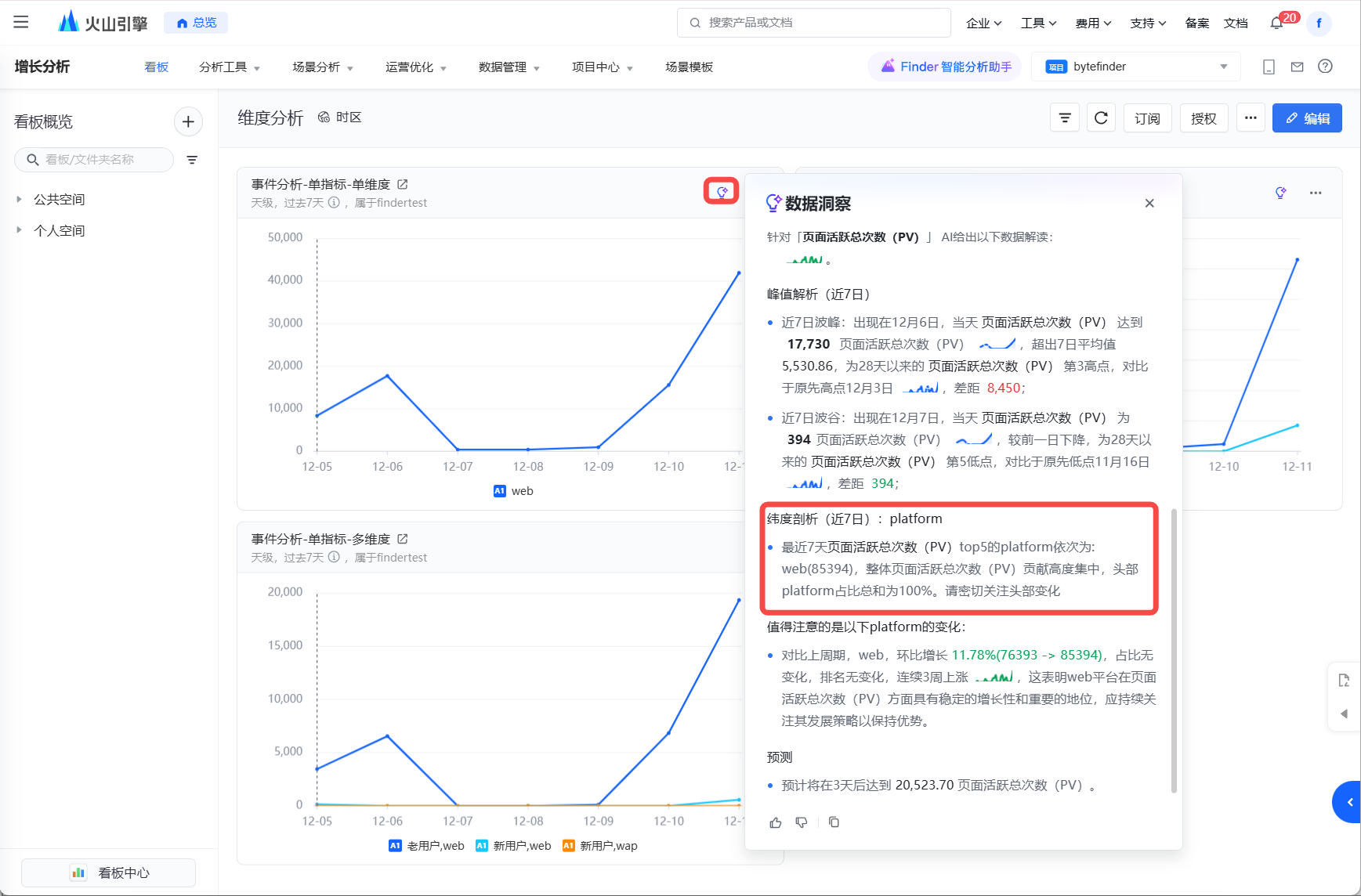
Task: Click the info icon on single-dimension chart
Action: (x=334, y=203)
